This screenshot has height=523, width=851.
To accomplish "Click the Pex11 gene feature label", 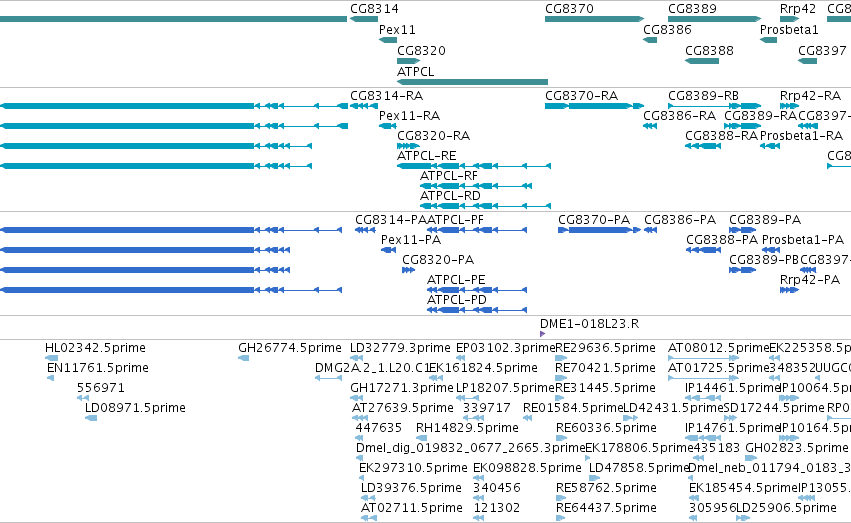I will pos(397,30).
